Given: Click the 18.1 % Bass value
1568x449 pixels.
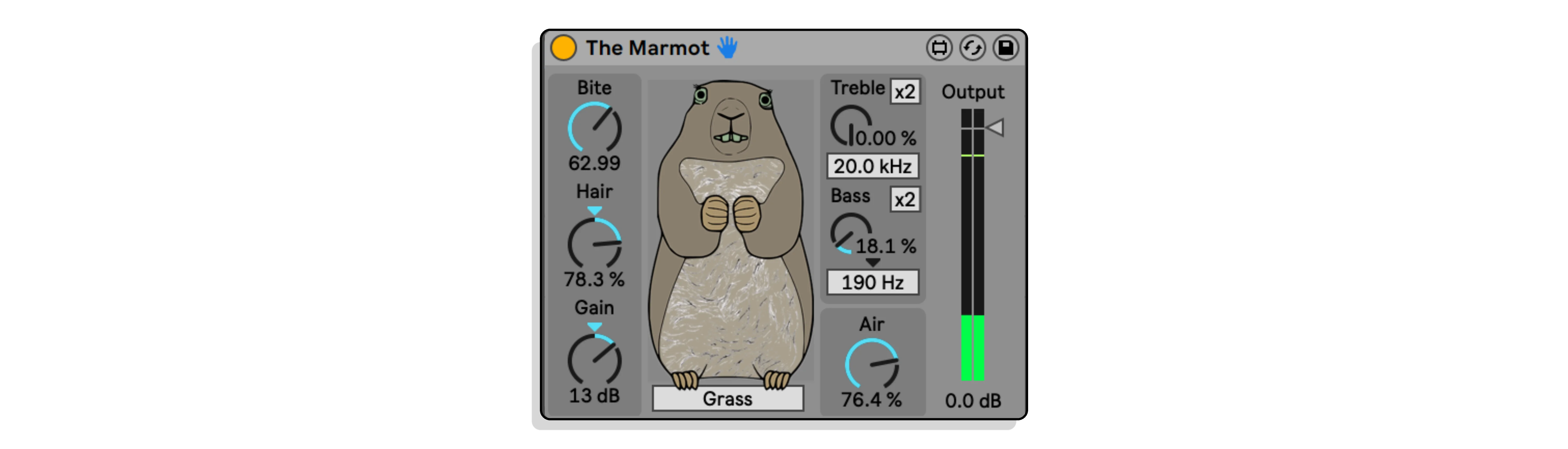Looking at the screenshot, I should click(886, 246).
